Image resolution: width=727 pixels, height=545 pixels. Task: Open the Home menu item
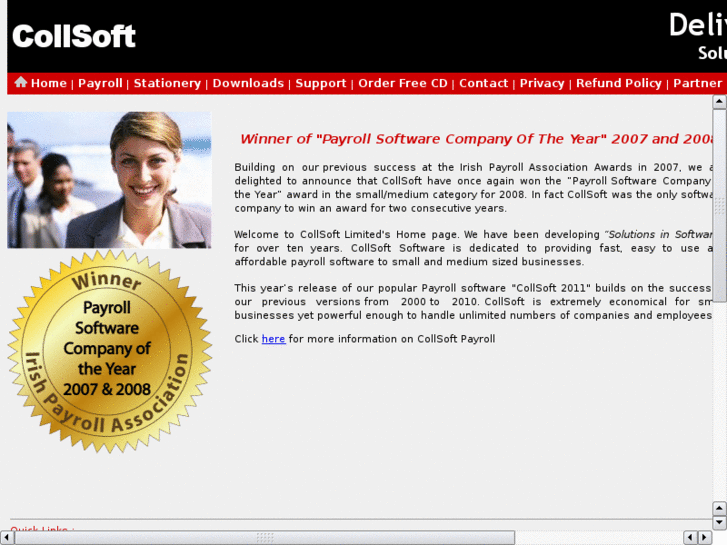pos(49,83)
